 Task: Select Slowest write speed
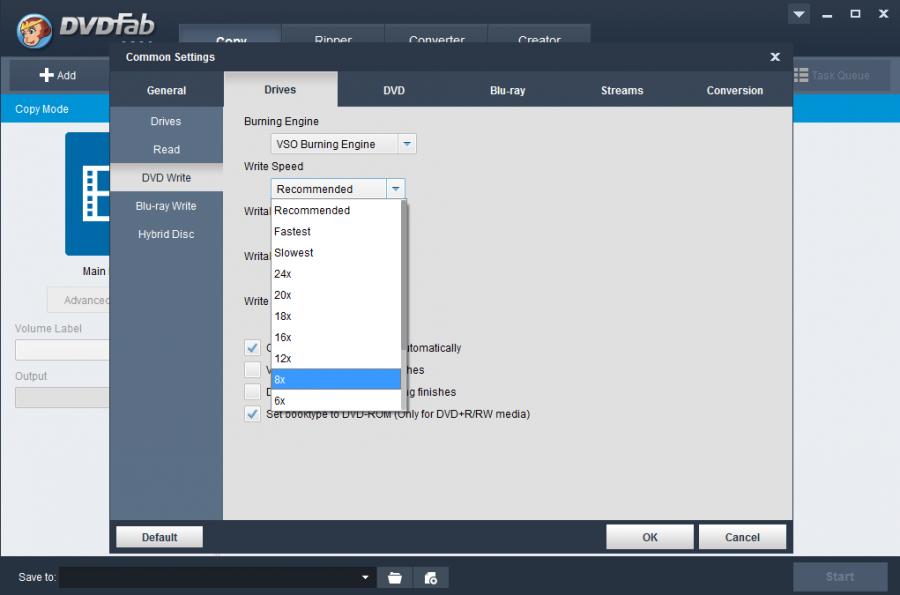[x=336, y=253]
